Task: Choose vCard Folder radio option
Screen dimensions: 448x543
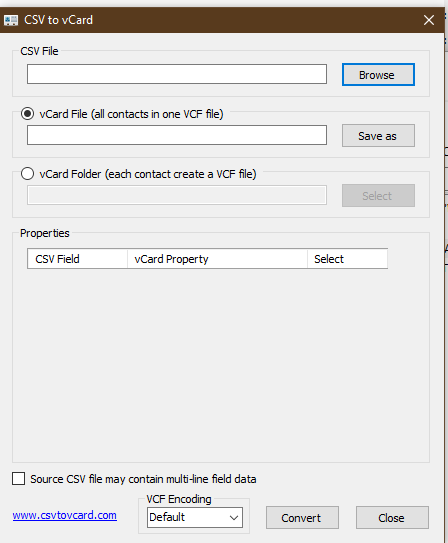Action: coord(27,173)
